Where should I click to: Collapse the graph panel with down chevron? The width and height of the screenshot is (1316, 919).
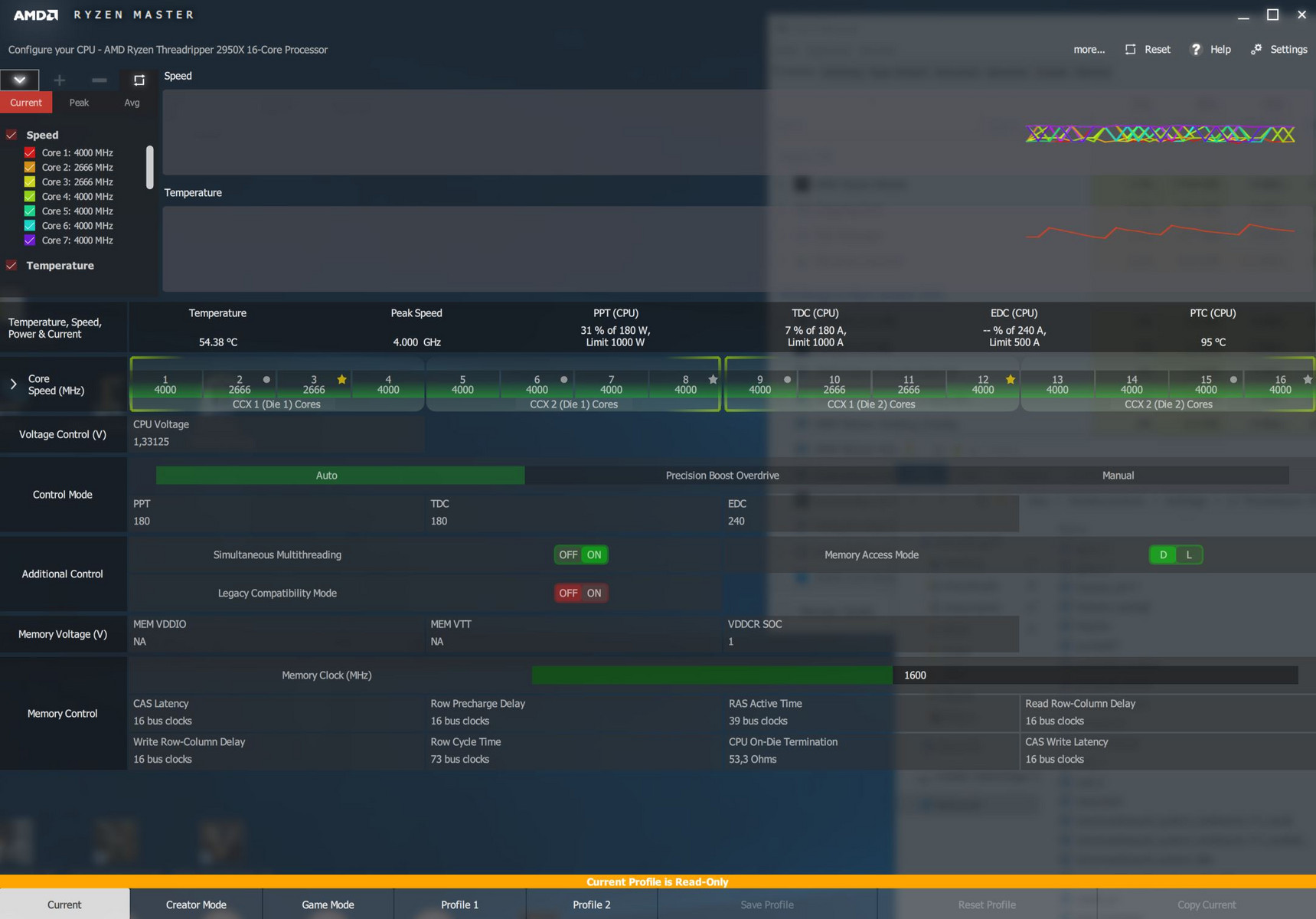[20, 80]
